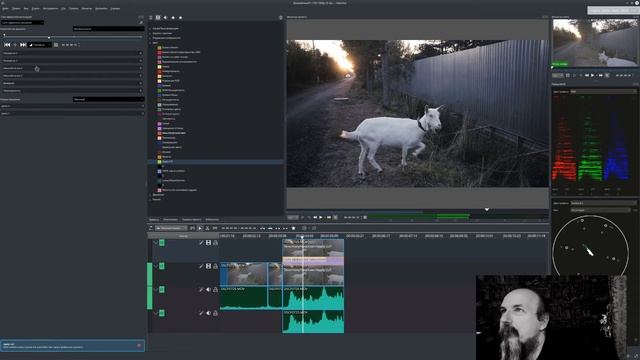Show favorite effects with the star icon above the list
The height and width of the screenshot is (360, 640).
pos(180,18)
